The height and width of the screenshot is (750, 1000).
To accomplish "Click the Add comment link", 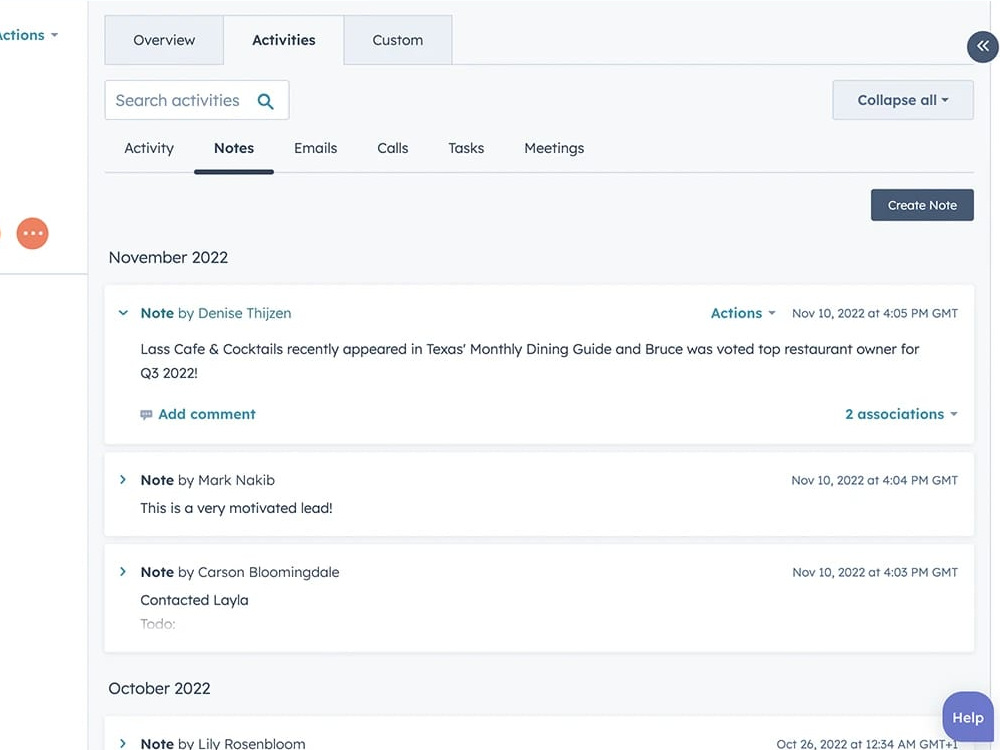I will pos(207,414).
